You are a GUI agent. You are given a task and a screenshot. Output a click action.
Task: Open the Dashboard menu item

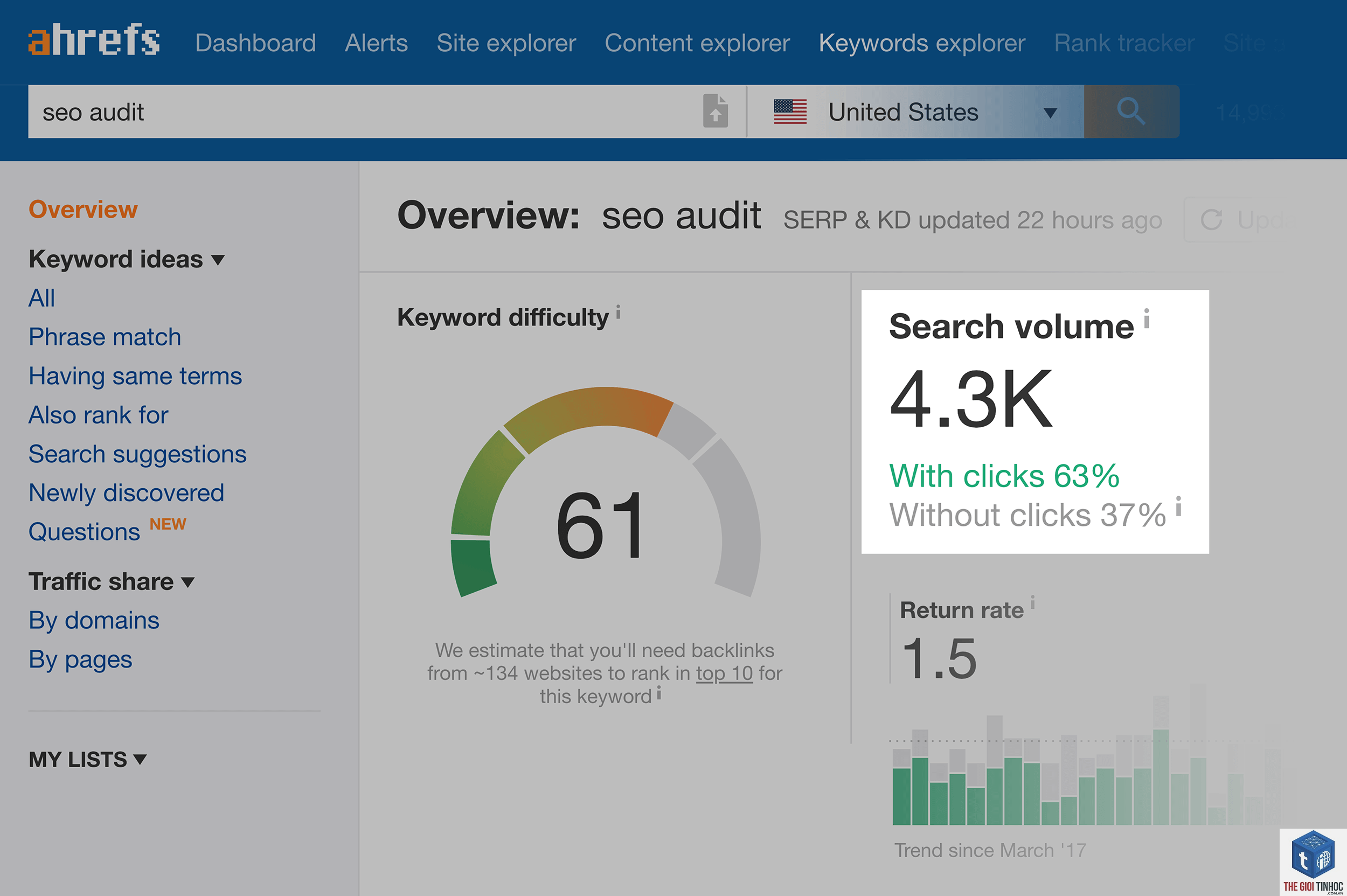pyautogui.click(x=255, y=43)
